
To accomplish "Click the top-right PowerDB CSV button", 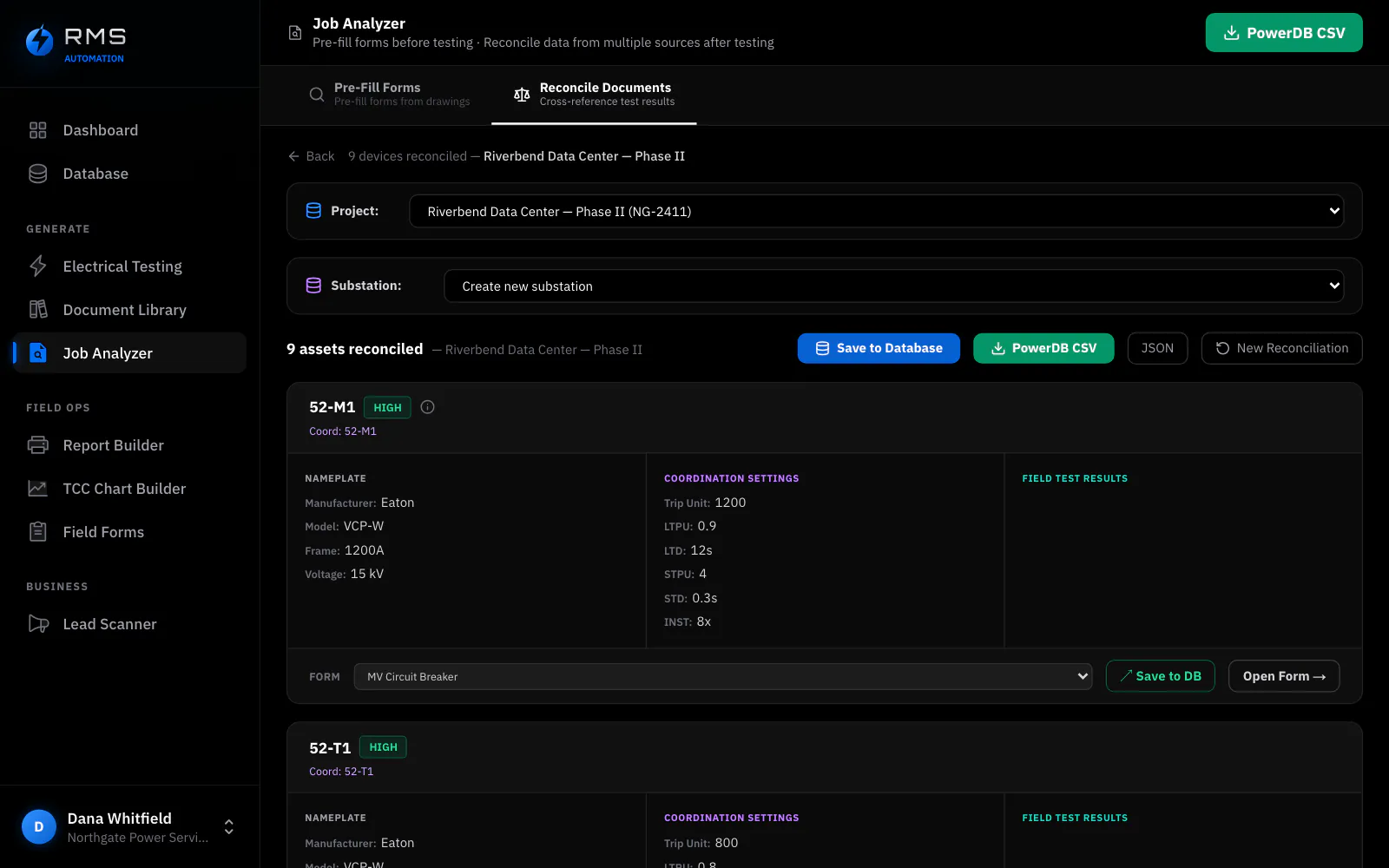I will 1284,33.
